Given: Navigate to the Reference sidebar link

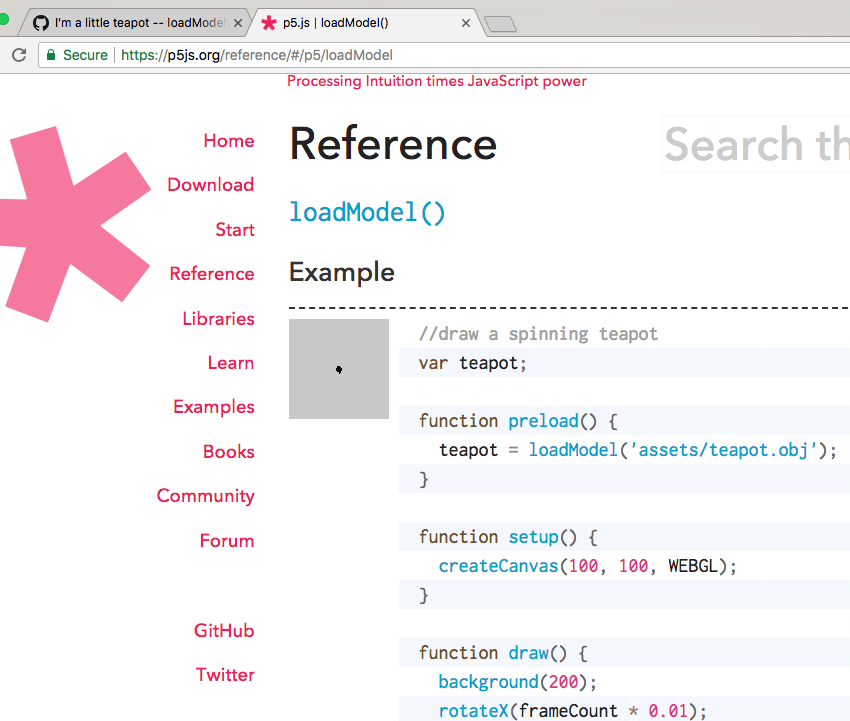Looking at the screenshot, I should point(211,273).
